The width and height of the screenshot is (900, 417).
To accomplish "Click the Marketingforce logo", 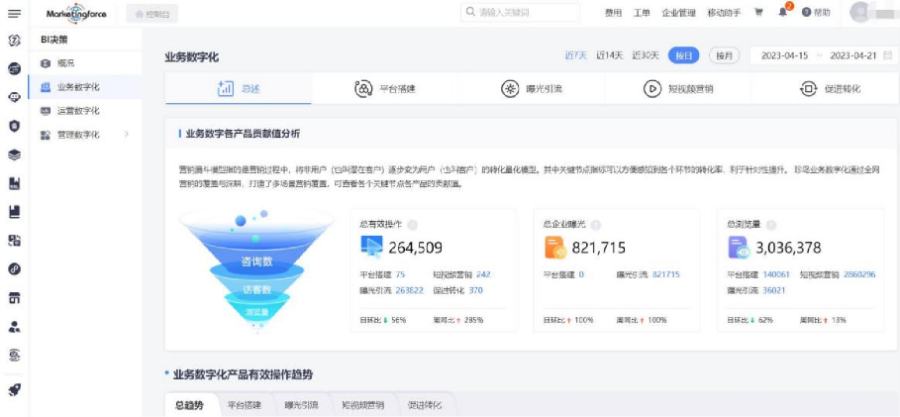I will click(x=76, y=13).
